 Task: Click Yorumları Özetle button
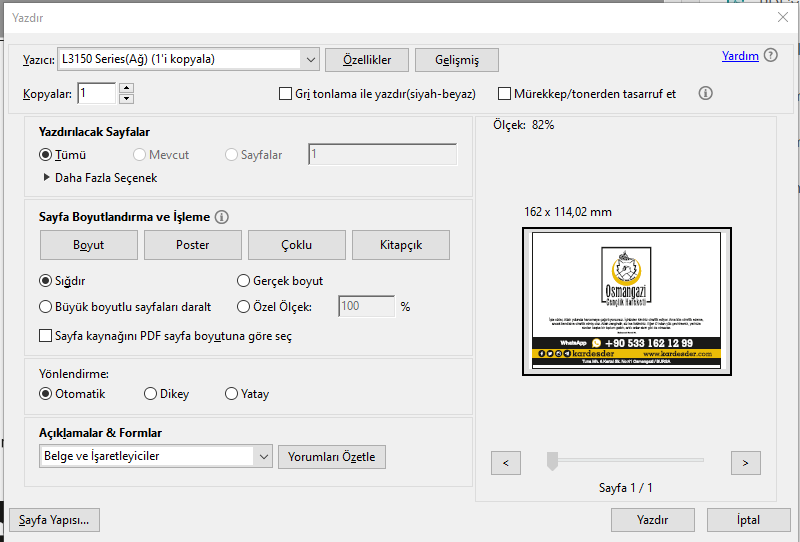(332, 457)
